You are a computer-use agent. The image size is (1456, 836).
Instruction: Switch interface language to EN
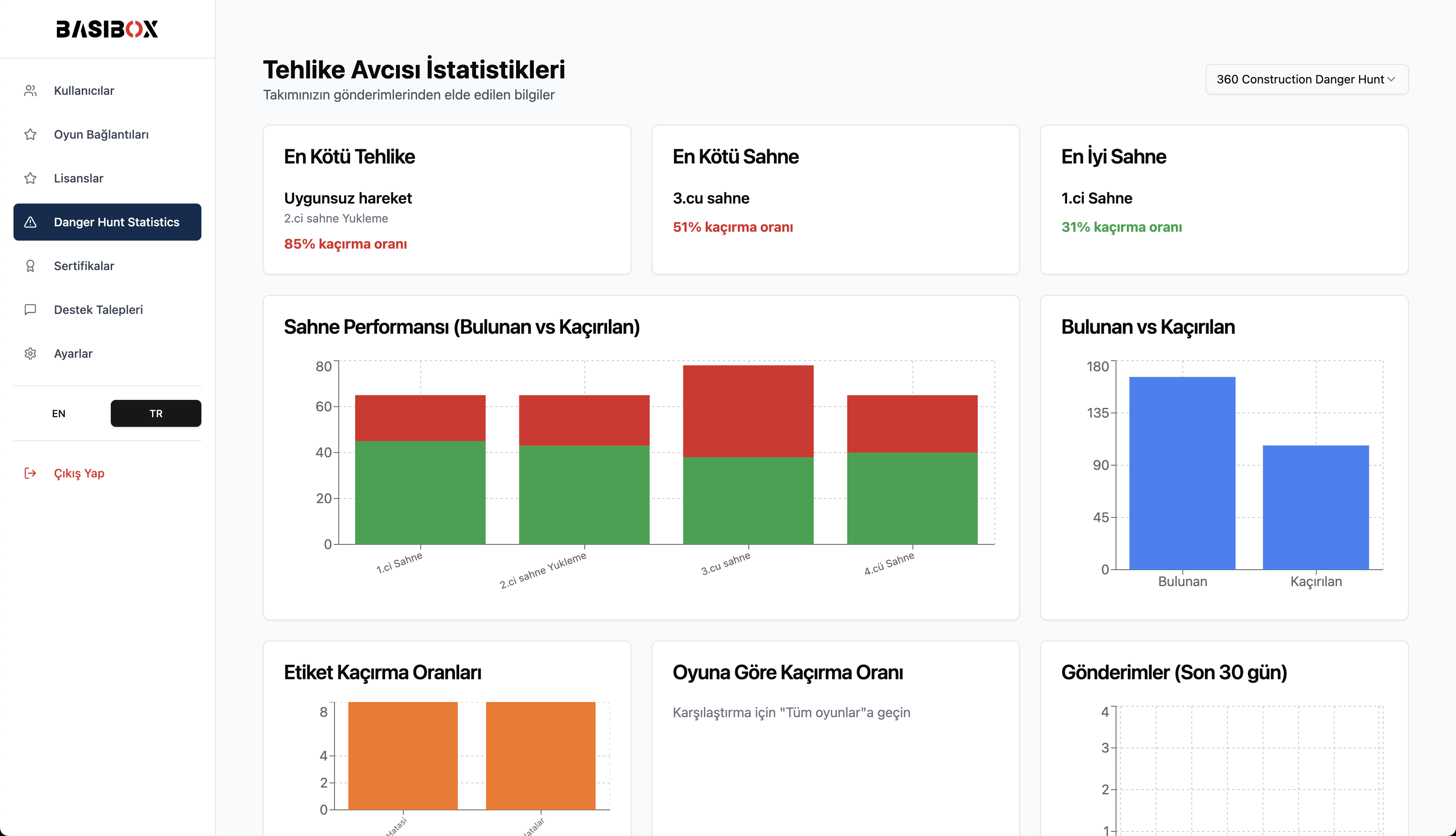[59, 413]
